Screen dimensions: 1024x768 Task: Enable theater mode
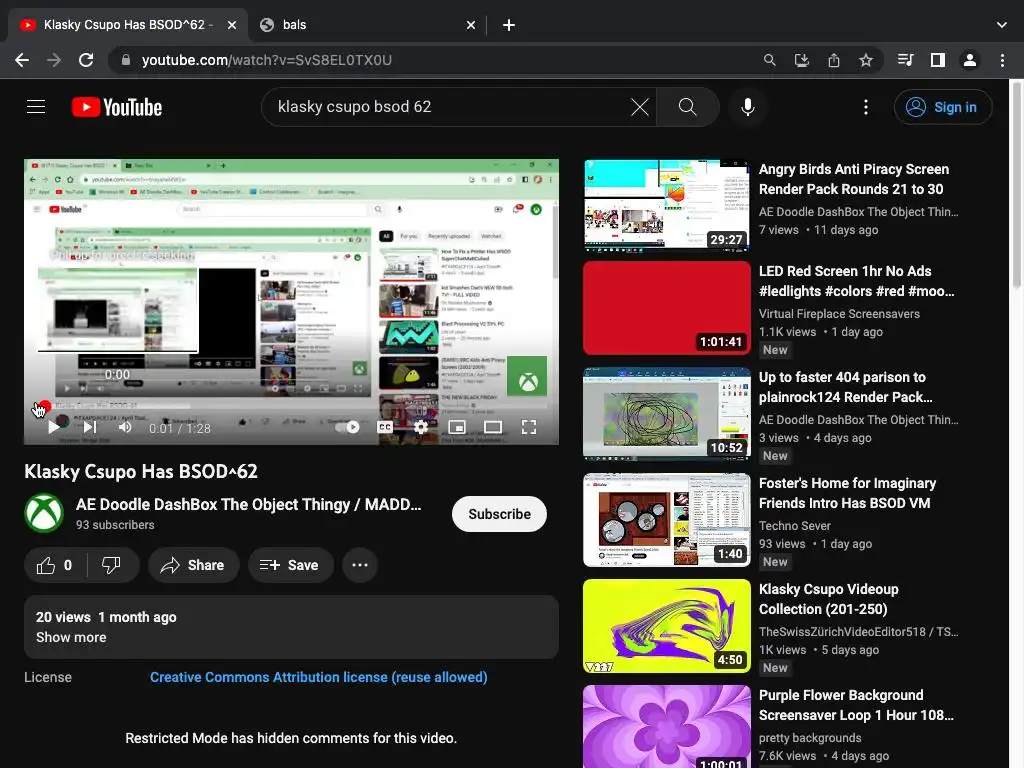pyautogui.click(x=493, y=427)
